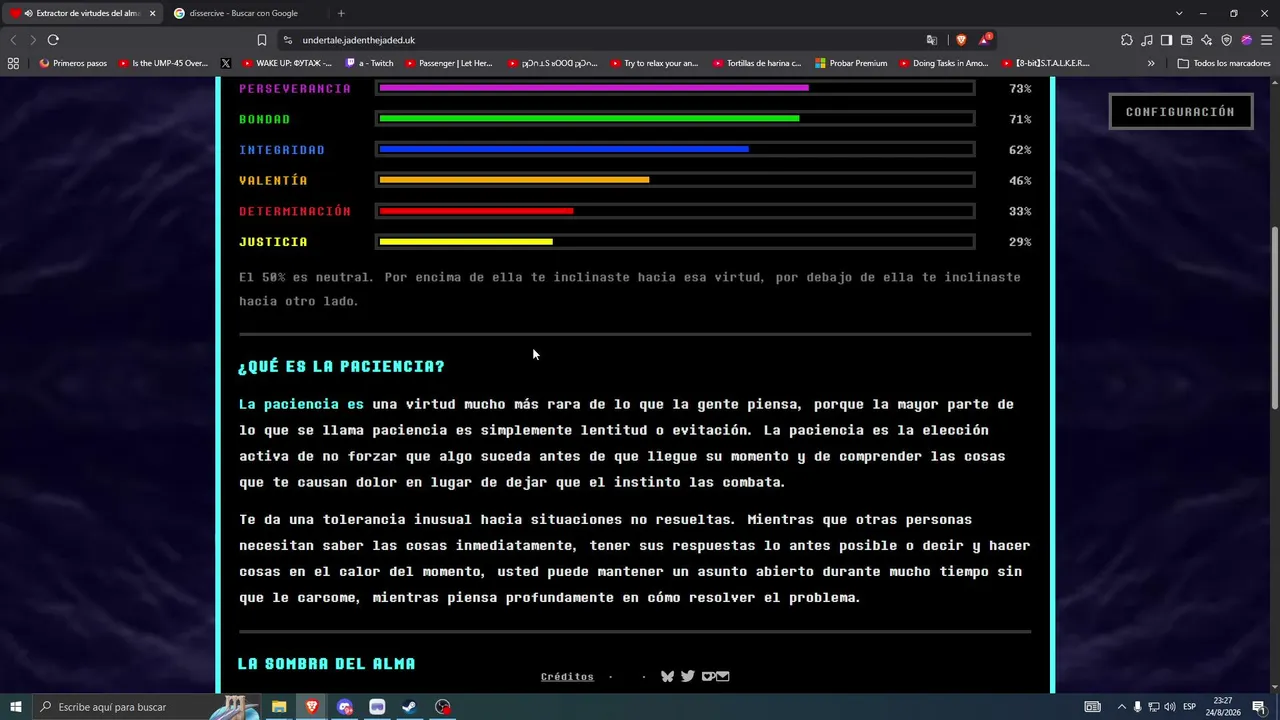
Task: Open the CONFIGURACIÓN button
Action: point(1180,112)
